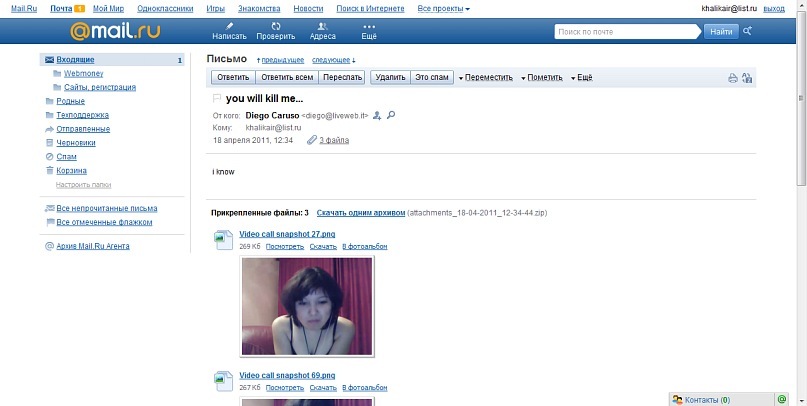The width and height of the screenshot is (807, 406).
Task: Open Архив Mail.Ru Агента link
Action: 93,246
